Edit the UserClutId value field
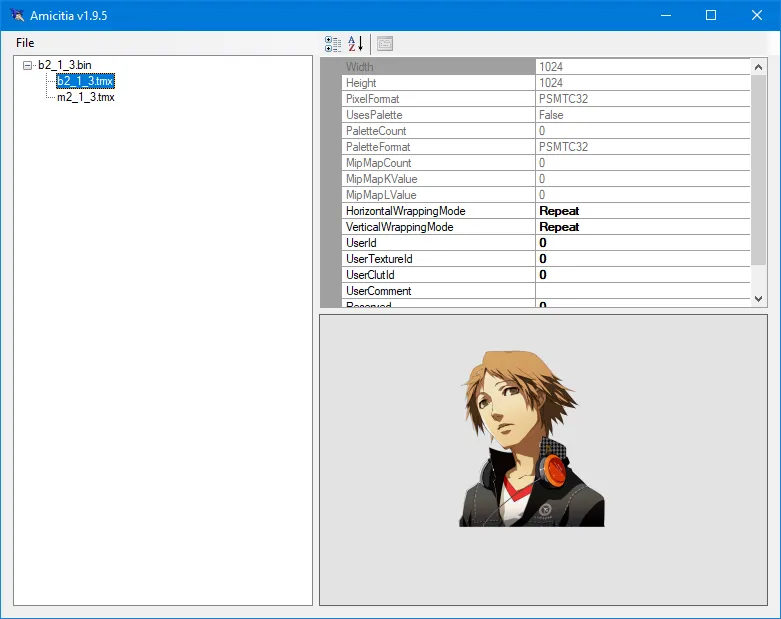The image size is (781, 619). tap(643, 274)
